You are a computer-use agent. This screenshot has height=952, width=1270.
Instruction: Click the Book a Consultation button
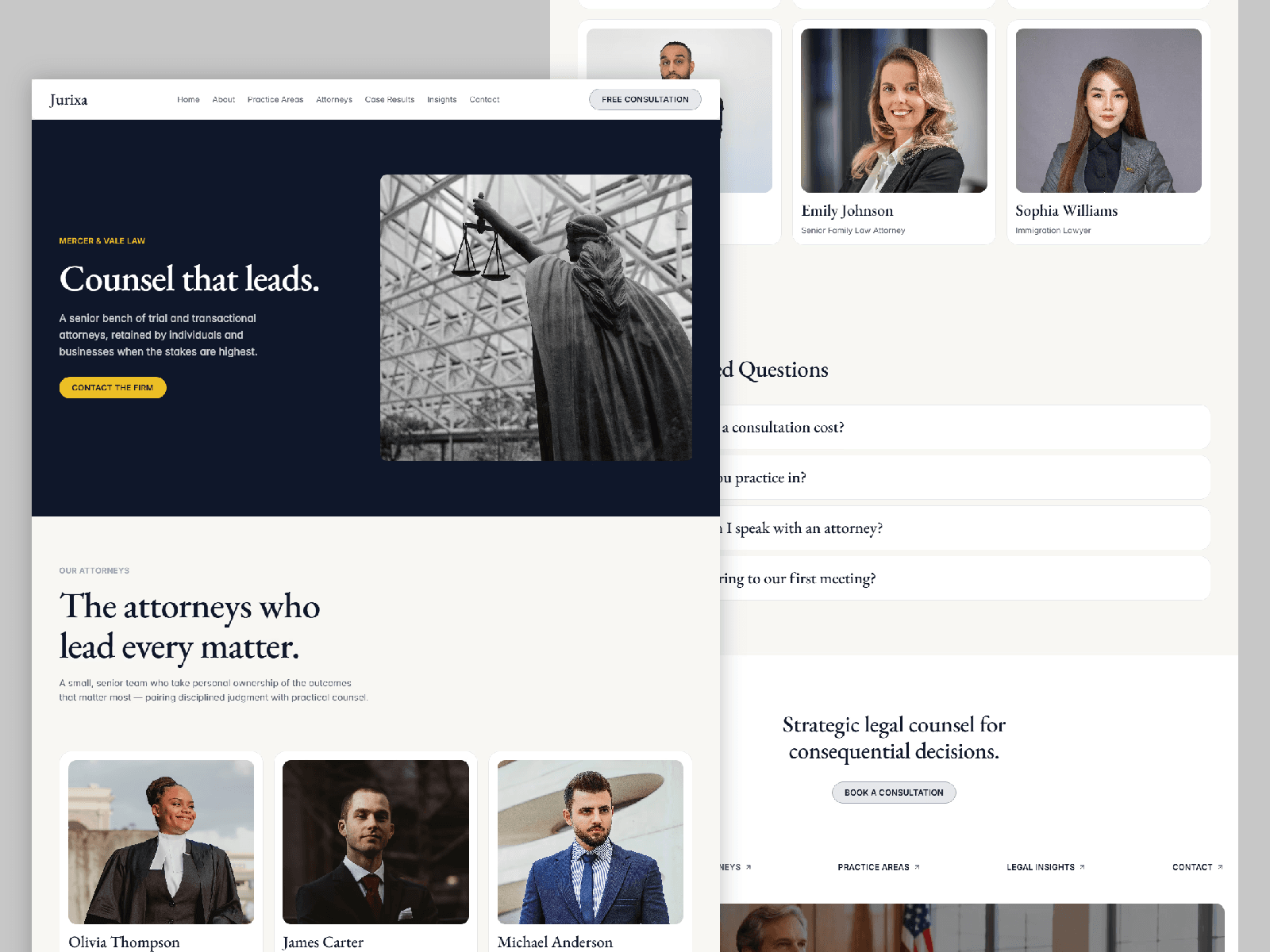point(894,793)
